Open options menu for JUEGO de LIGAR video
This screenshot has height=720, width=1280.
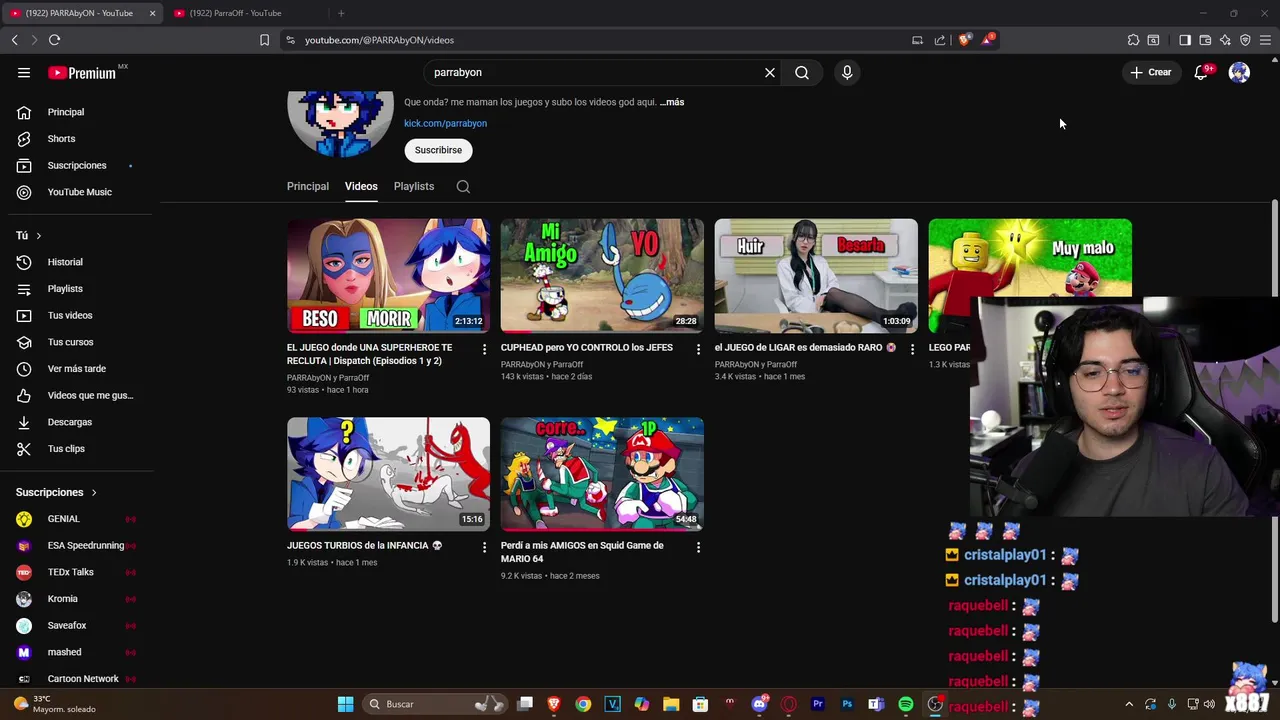(912, 349)
